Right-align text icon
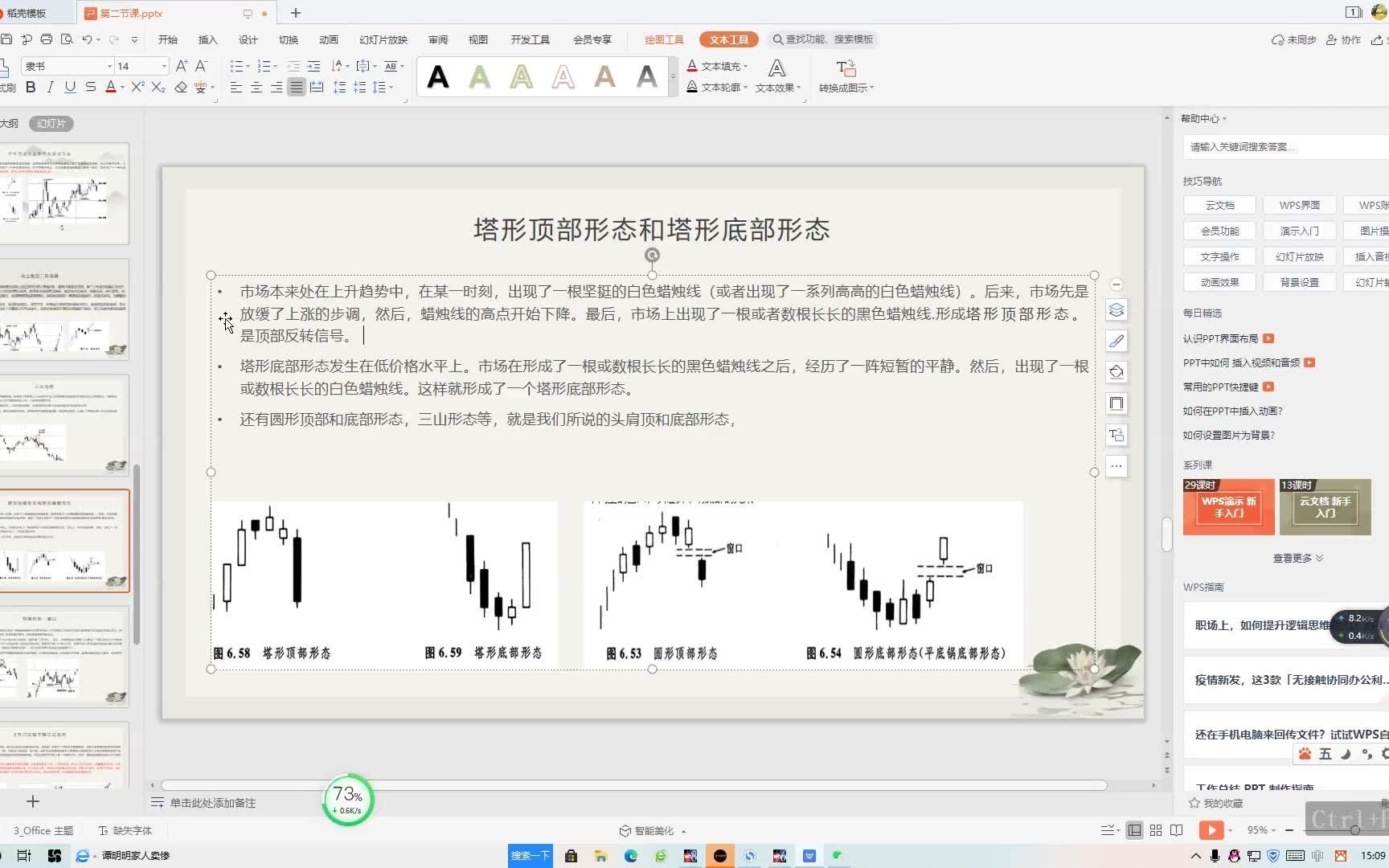The width and height of the screenshot is (1389, 868). click(x=277, y=87)
